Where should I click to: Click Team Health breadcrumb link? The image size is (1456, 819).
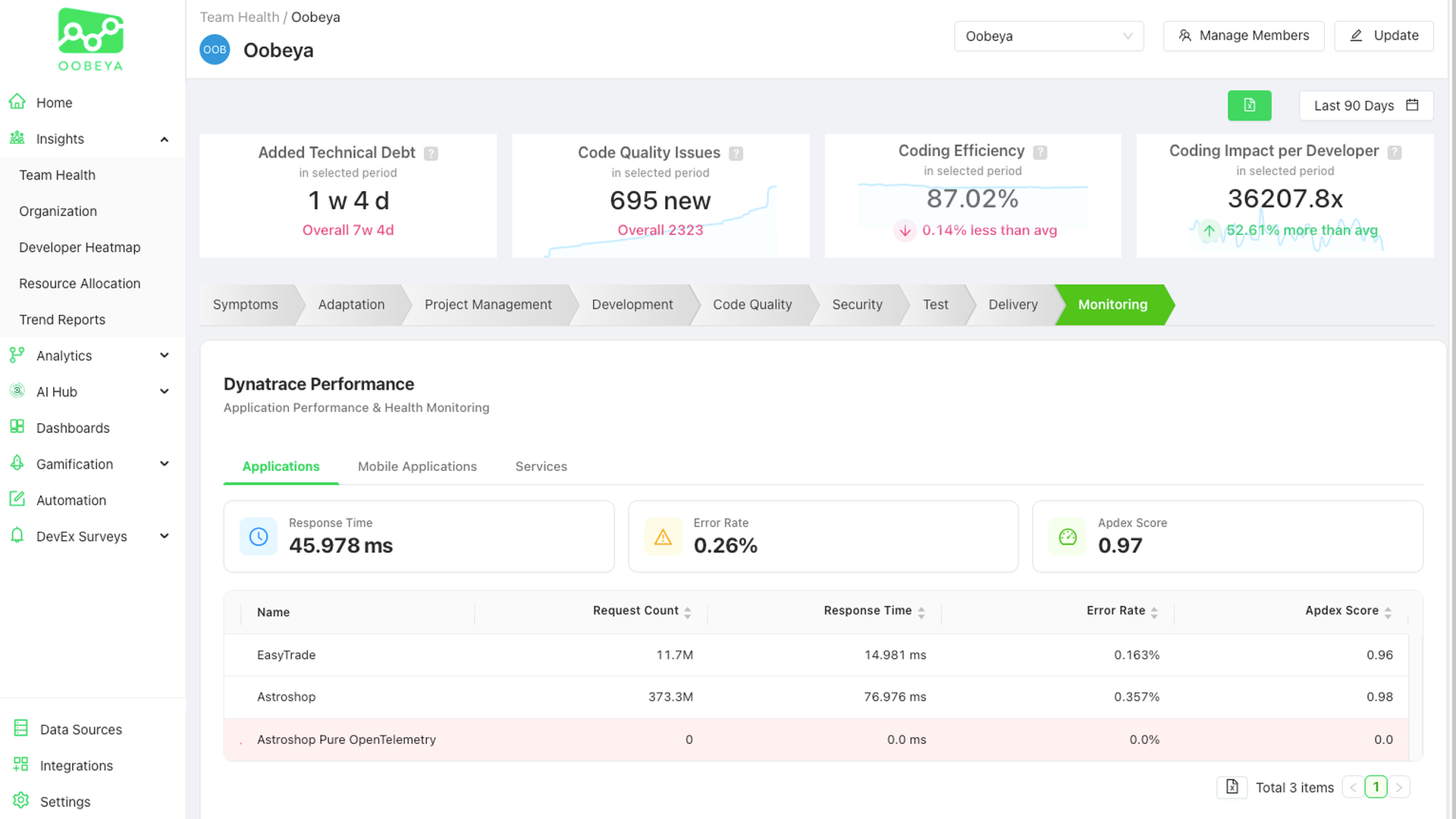[240, 17]
